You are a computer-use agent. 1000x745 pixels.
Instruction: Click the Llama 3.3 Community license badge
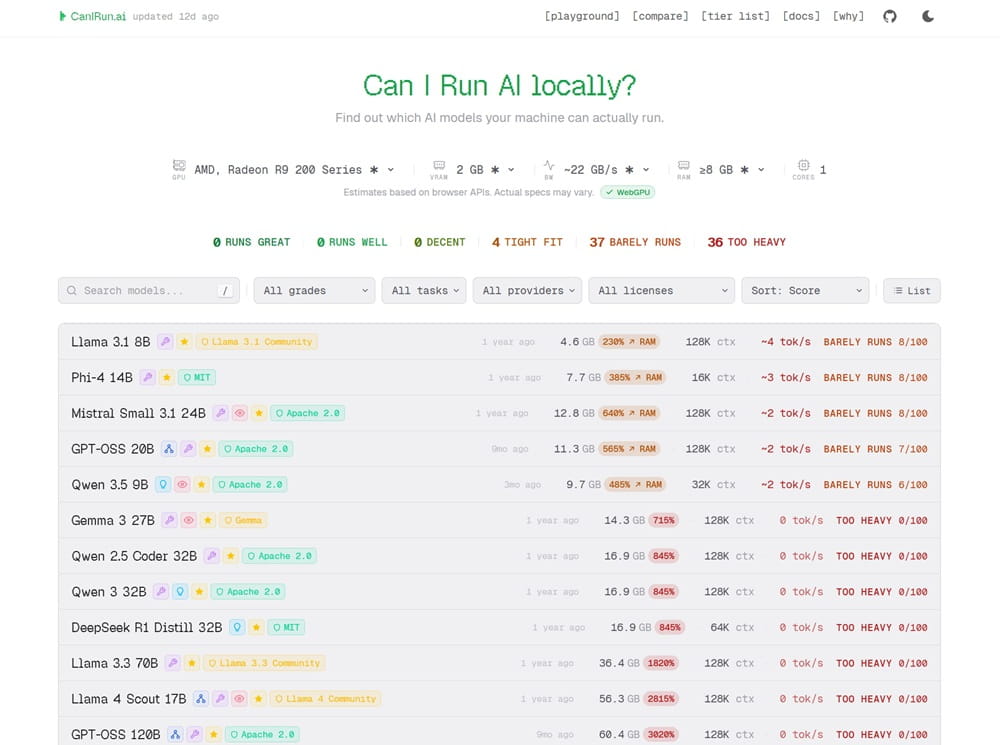[x=264, y=663]
